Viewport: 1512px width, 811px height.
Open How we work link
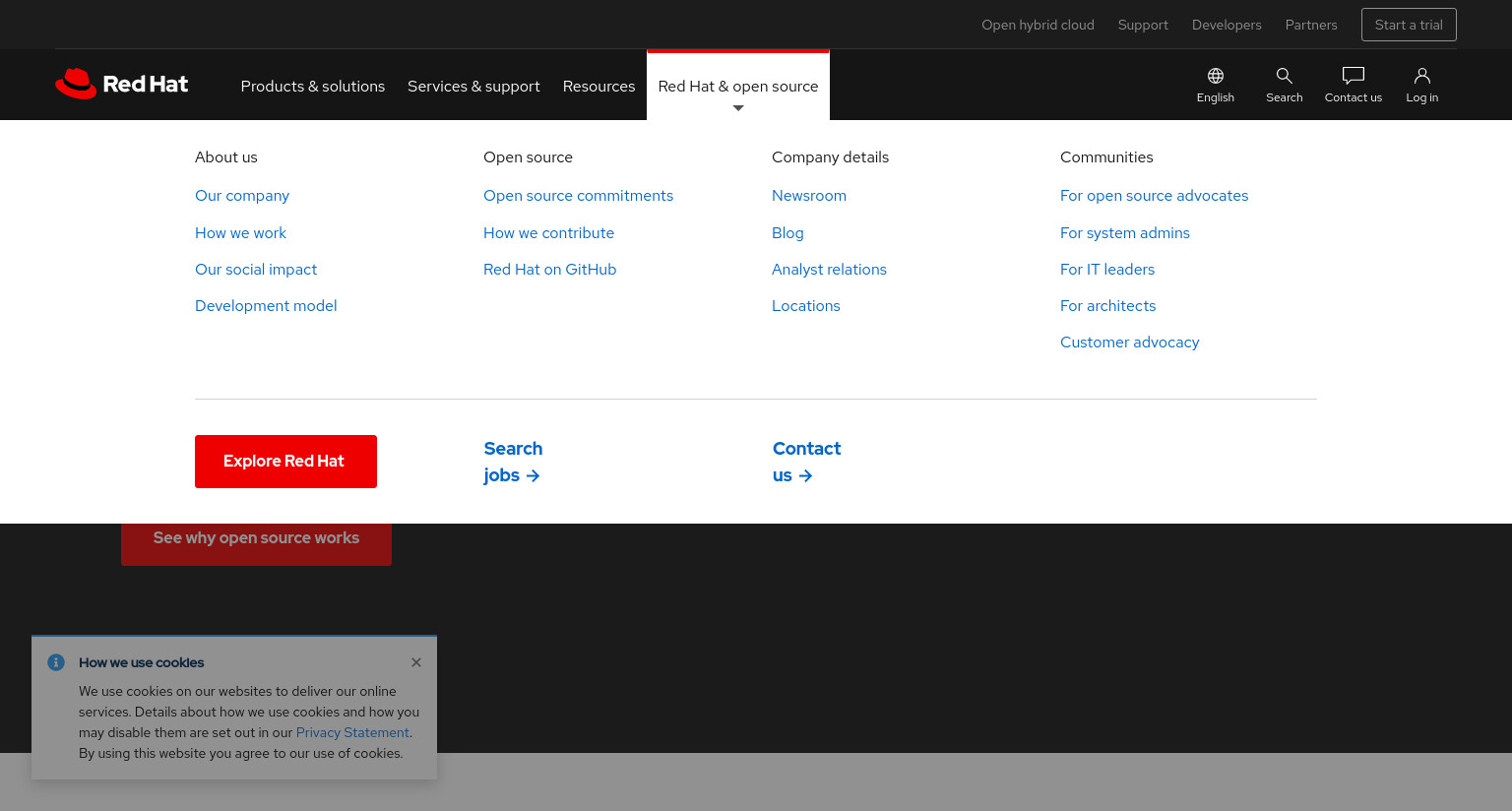pyautogui.click(x=240, y=233)
